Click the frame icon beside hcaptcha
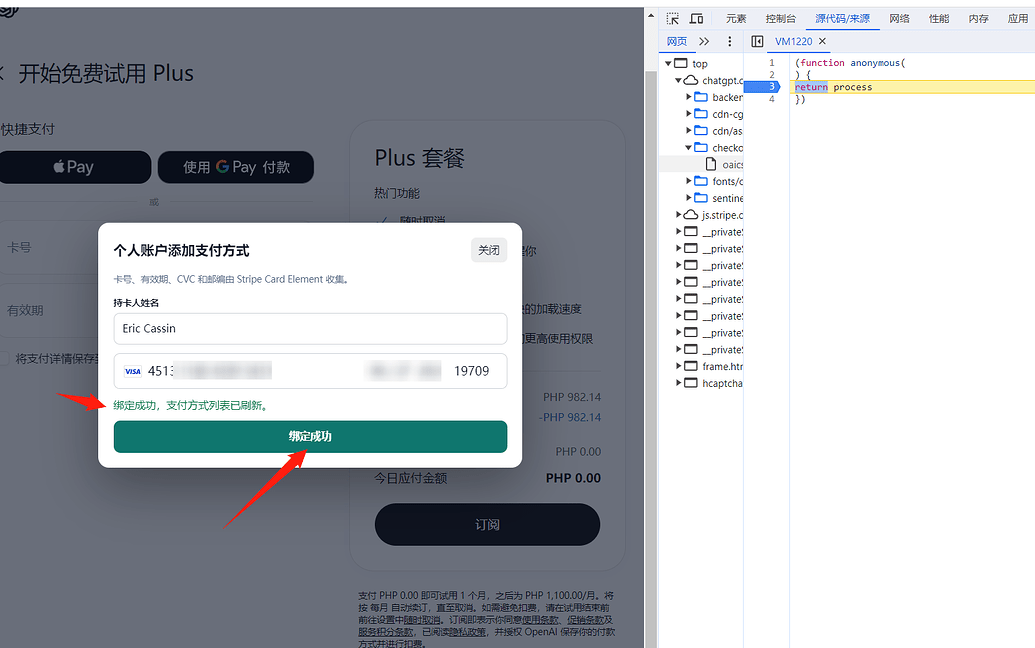The width and height of the screenshot is (1035, 648). point(690,383)
